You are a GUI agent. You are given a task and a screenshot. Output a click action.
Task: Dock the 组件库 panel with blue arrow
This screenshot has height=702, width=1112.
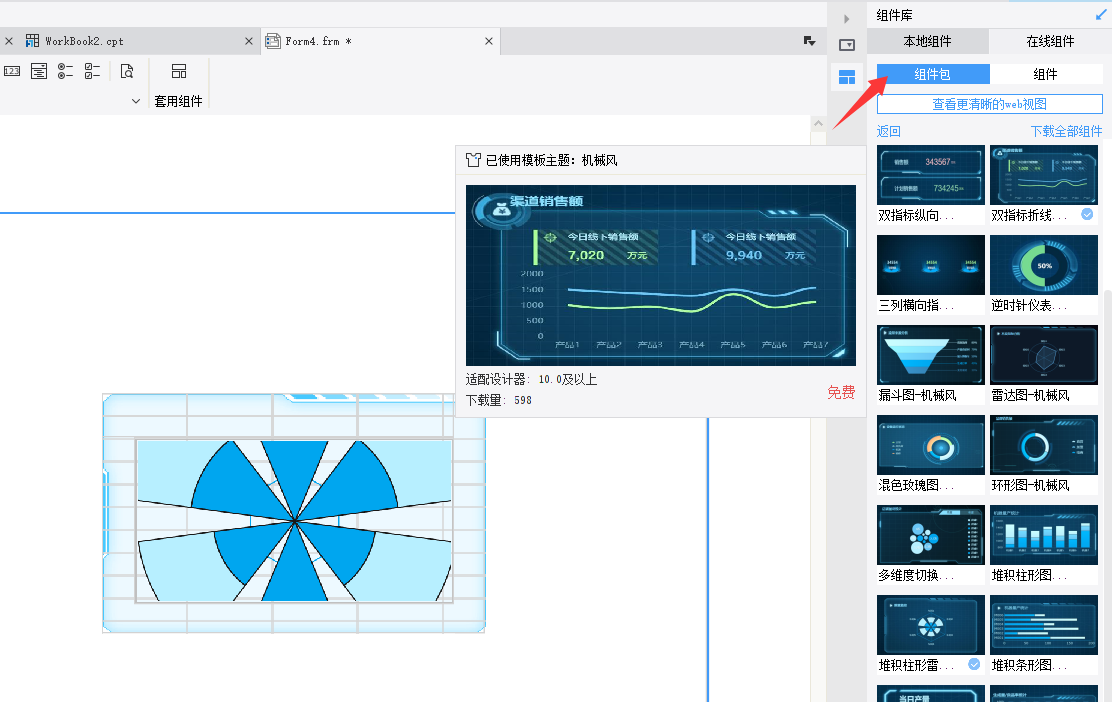click(1101, 14)
